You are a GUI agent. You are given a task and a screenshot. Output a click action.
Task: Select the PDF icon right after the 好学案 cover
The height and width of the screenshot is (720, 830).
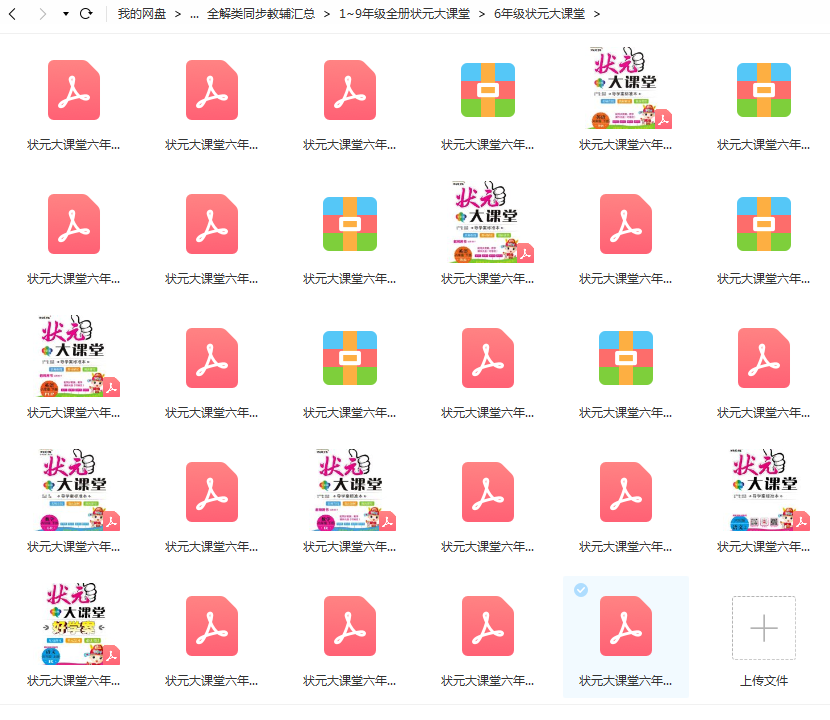pyautogui.click(x=212, y=626)
